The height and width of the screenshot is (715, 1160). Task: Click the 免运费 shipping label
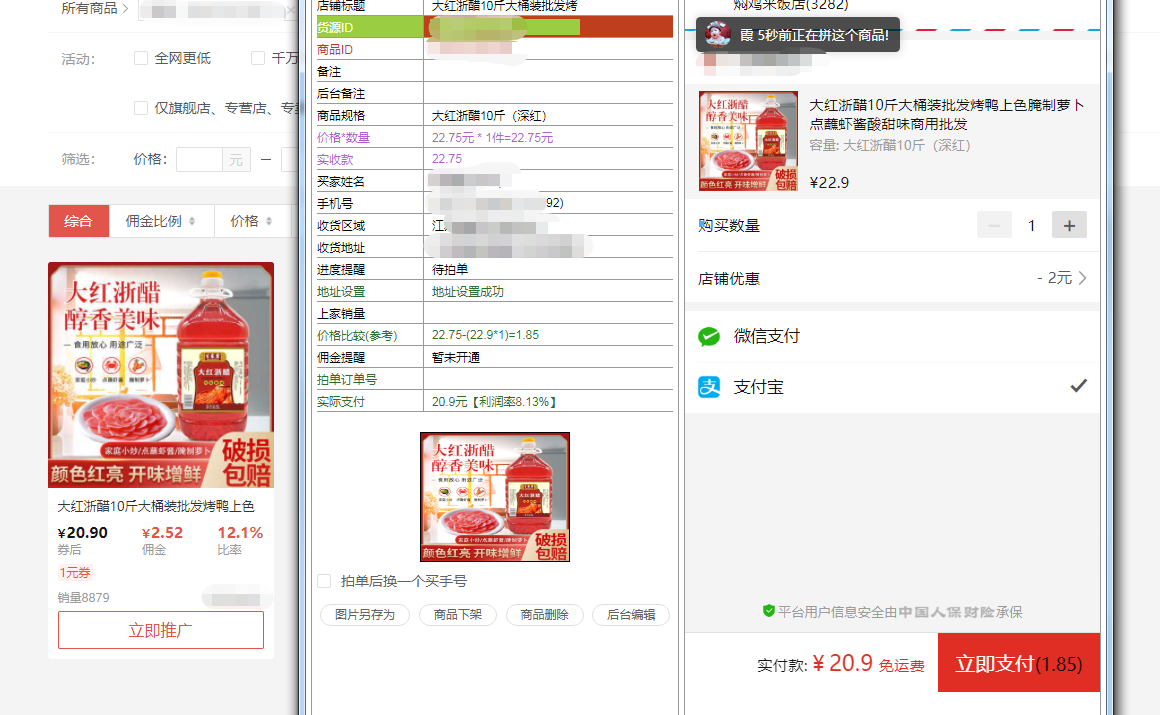click(901, 666)
